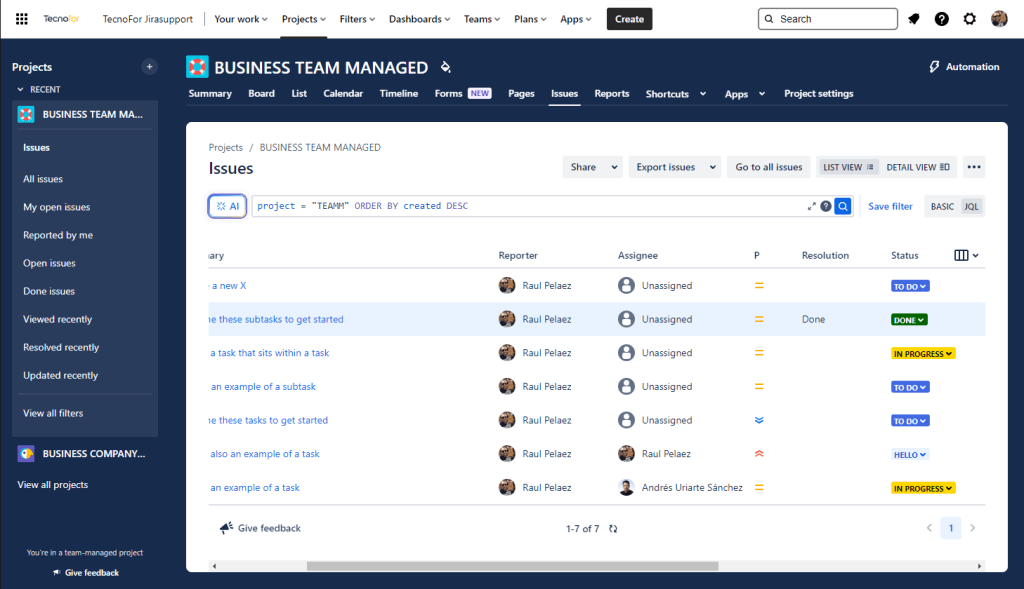Open the notifications bell icon
The width and height of the screenshot is (1024, 589).
(x=914, y=19)
